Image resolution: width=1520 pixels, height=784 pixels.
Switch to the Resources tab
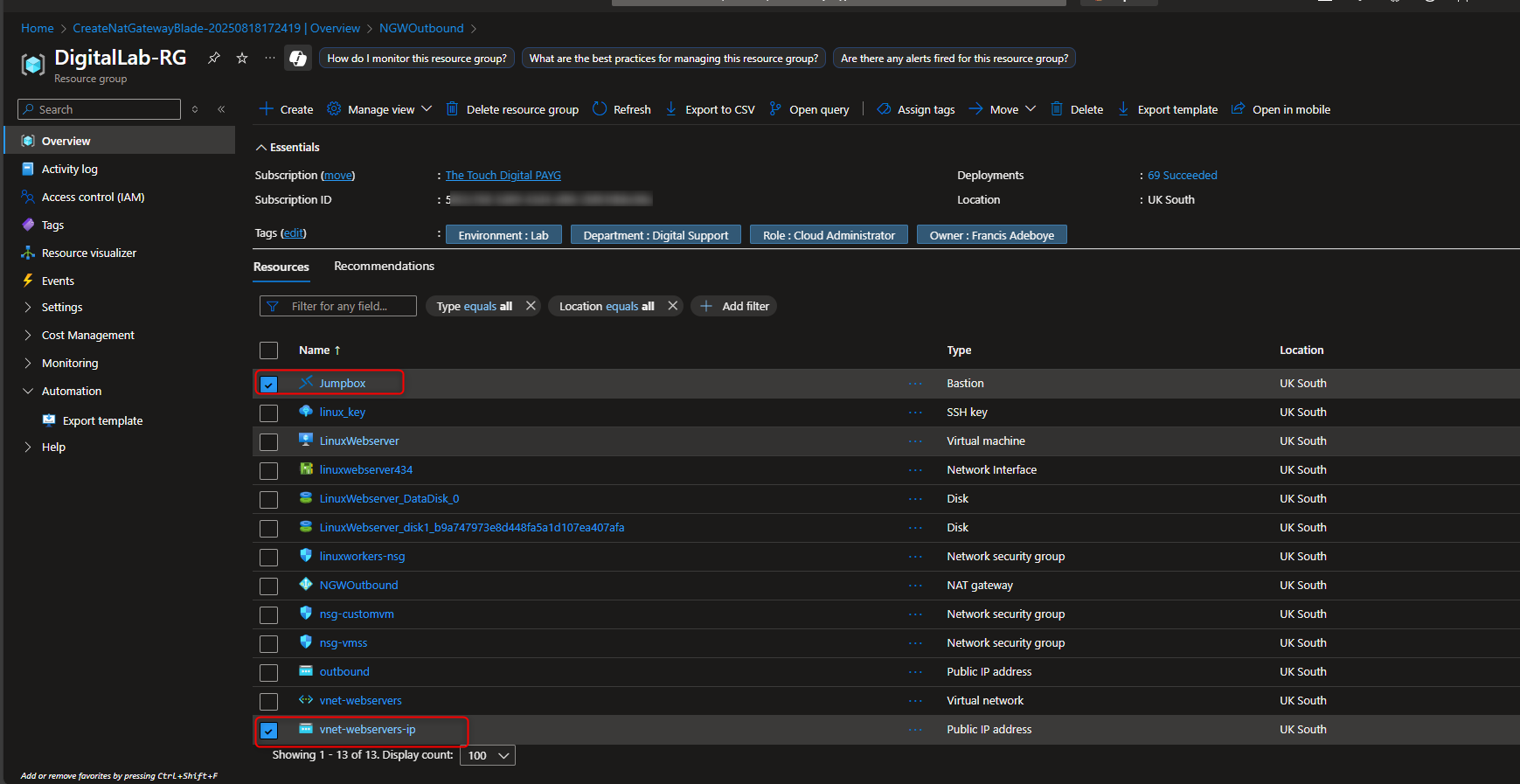click(x=281, y=267)
